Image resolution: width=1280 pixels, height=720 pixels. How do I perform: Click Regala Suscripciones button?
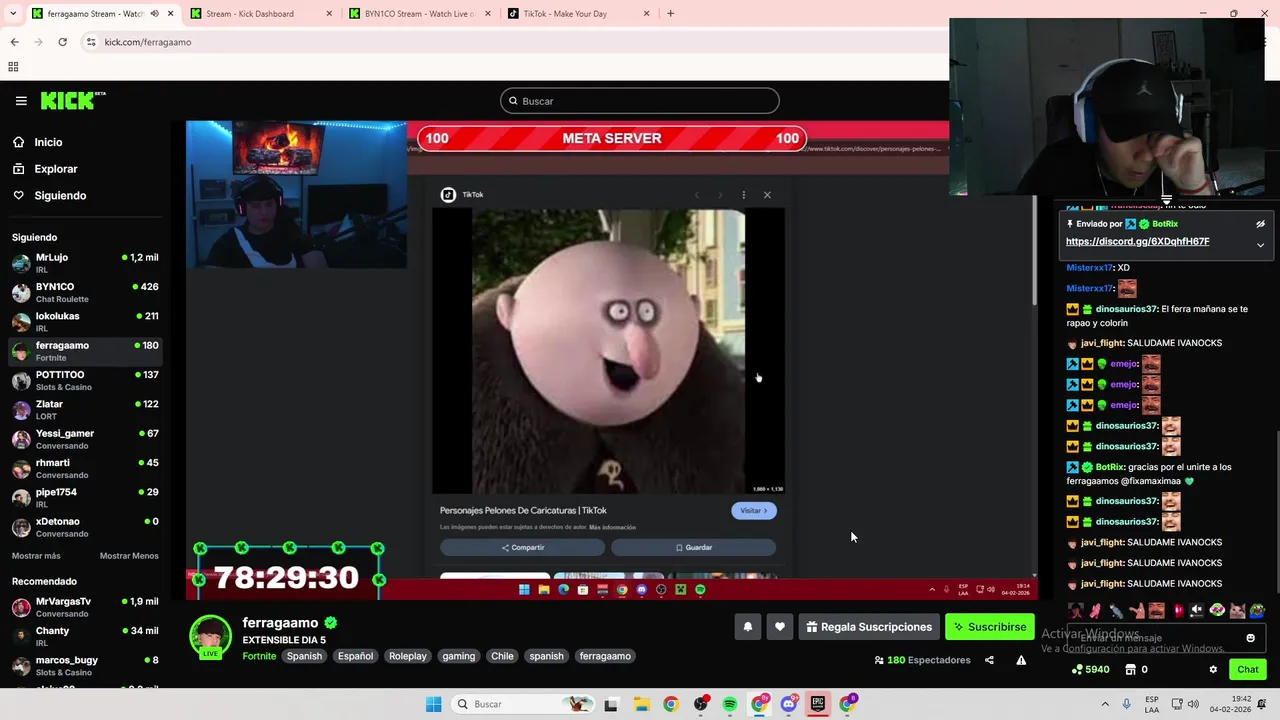point(869,627)
